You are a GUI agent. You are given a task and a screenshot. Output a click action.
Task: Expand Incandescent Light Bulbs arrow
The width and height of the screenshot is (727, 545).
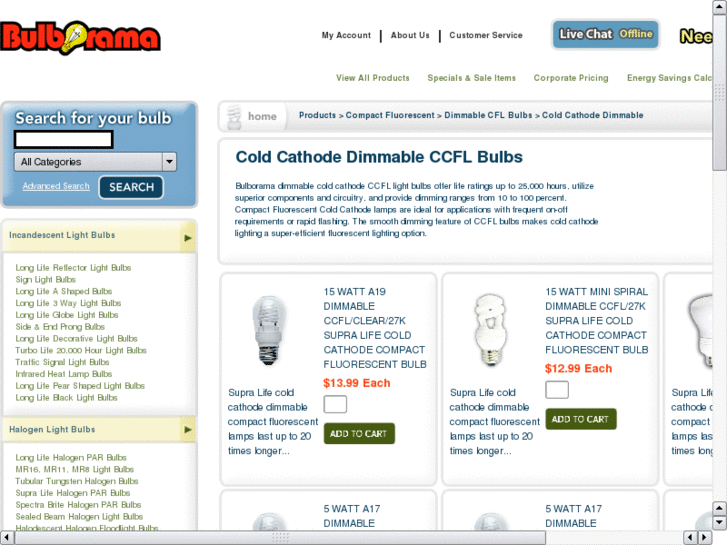(188, 238)
